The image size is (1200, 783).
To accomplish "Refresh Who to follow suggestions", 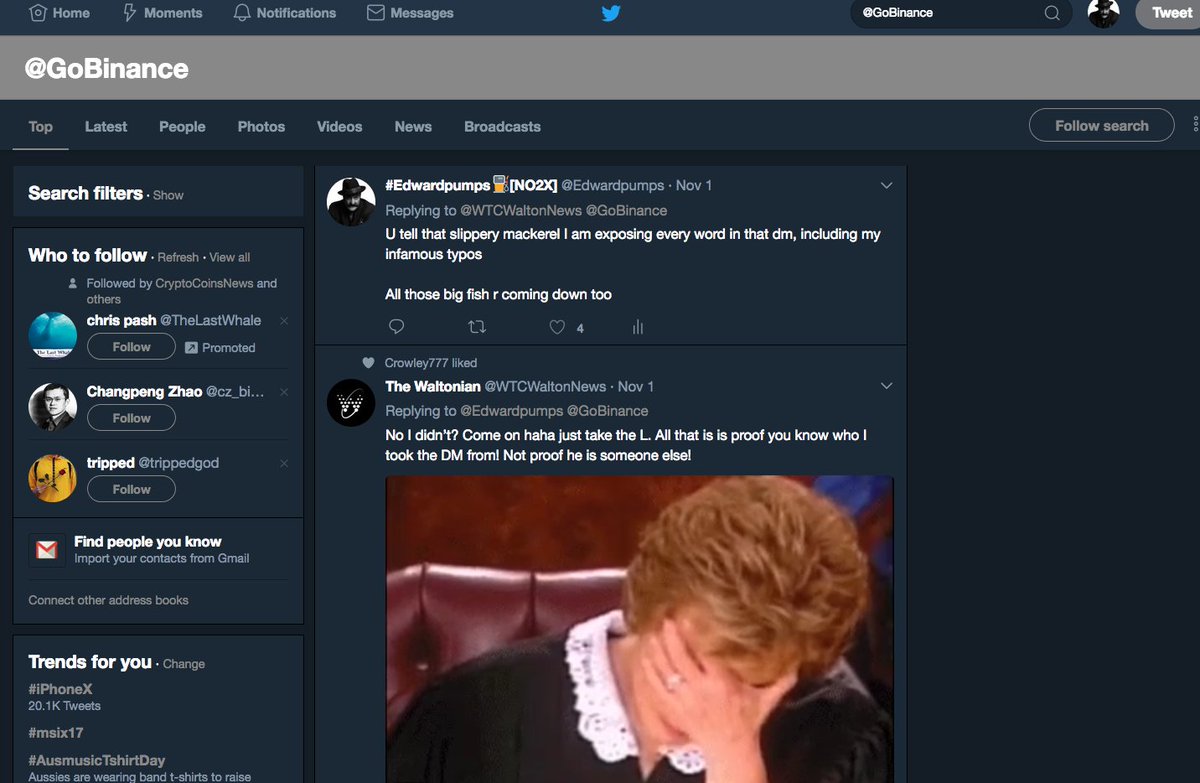I will pyautogui.click(x=178, y=257).
